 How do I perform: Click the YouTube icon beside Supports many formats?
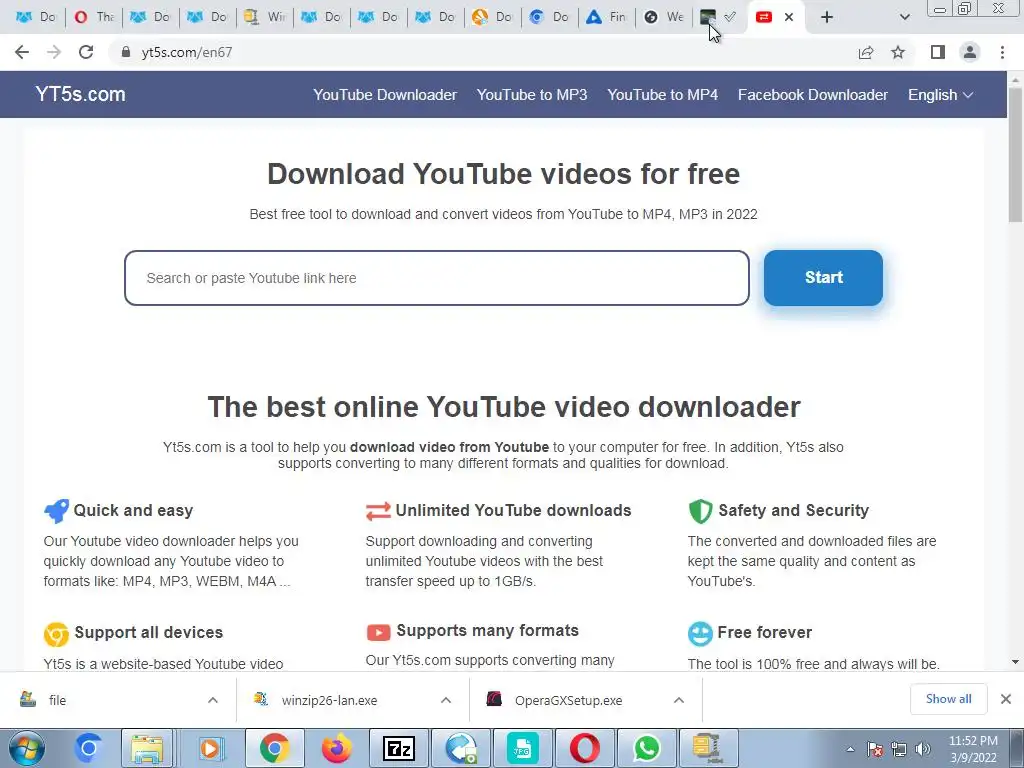(378, 632)
